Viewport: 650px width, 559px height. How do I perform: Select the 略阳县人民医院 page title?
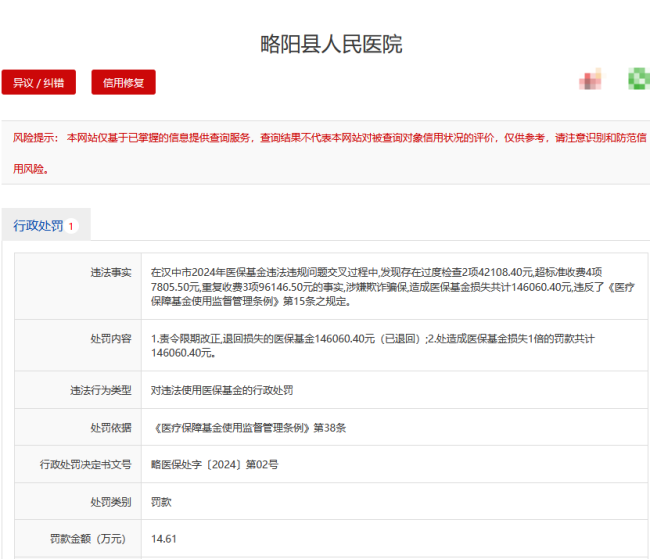330,44
